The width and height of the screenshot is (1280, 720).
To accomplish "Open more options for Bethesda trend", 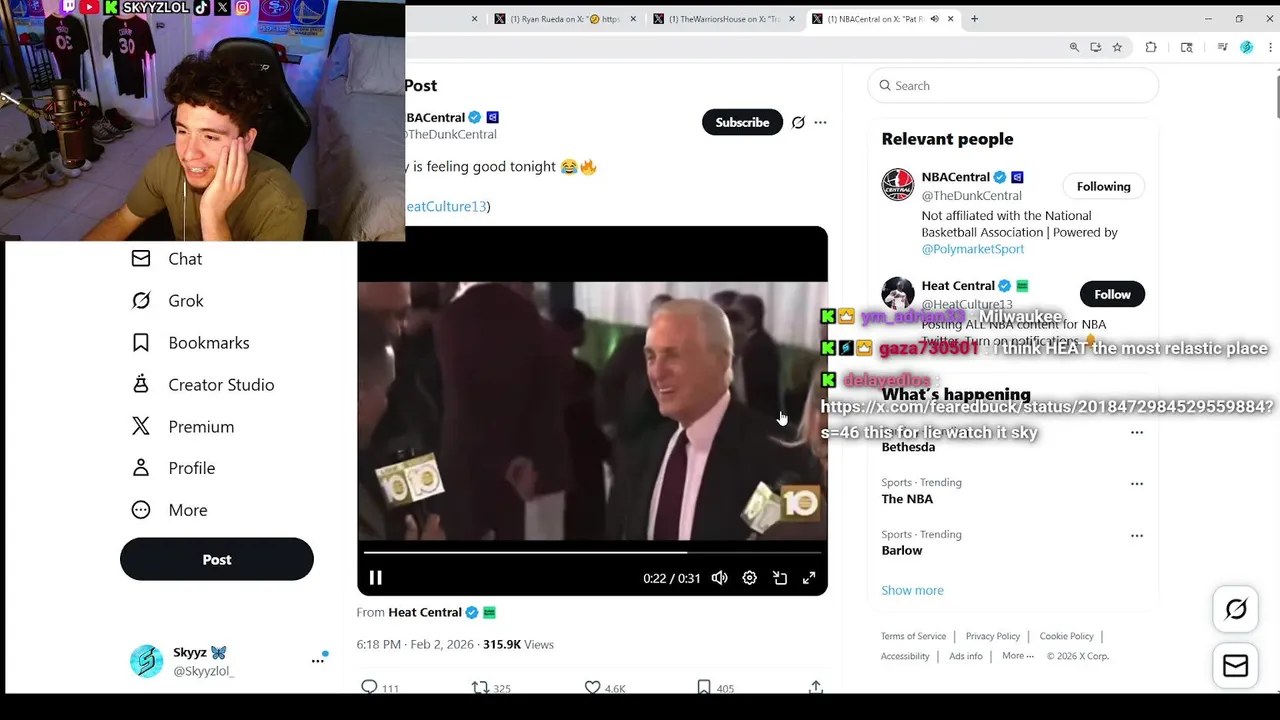I will [1136, 432].
